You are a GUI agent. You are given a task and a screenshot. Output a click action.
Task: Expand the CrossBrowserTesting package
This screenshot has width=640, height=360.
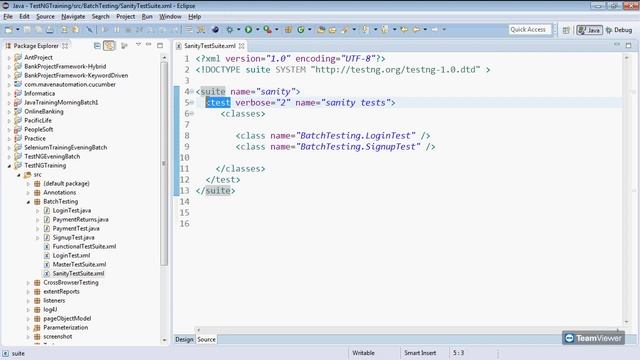[x=28, y=282]
